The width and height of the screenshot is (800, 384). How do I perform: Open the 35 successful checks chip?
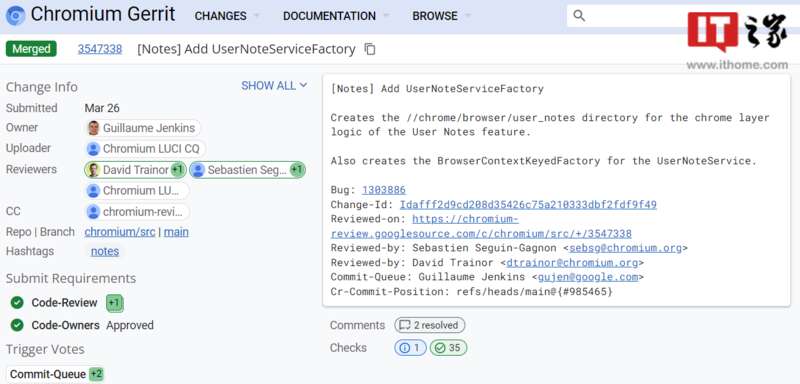[448, 348]
